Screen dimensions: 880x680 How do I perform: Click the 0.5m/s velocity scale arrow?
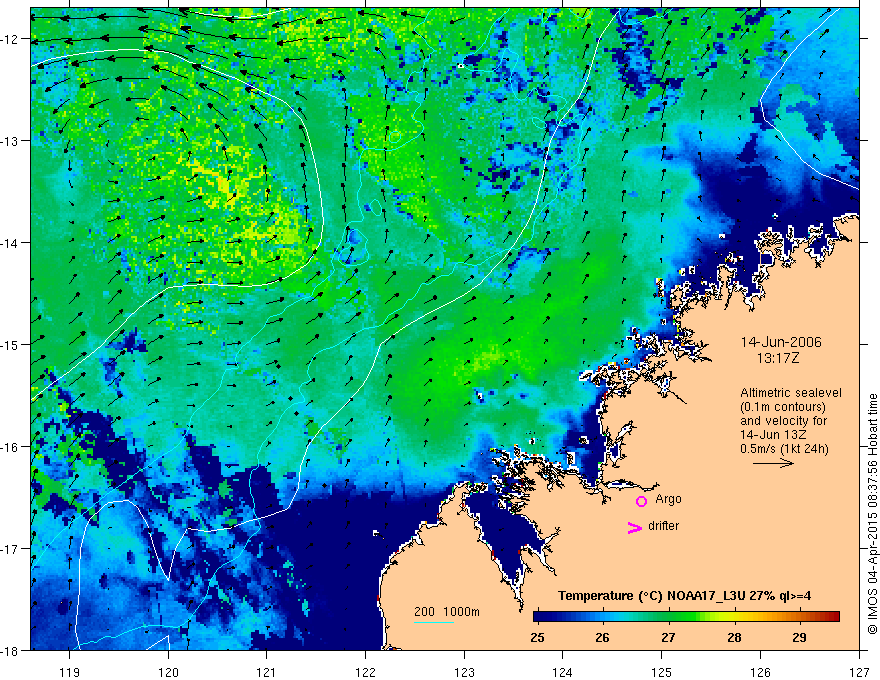click(773, 463)
